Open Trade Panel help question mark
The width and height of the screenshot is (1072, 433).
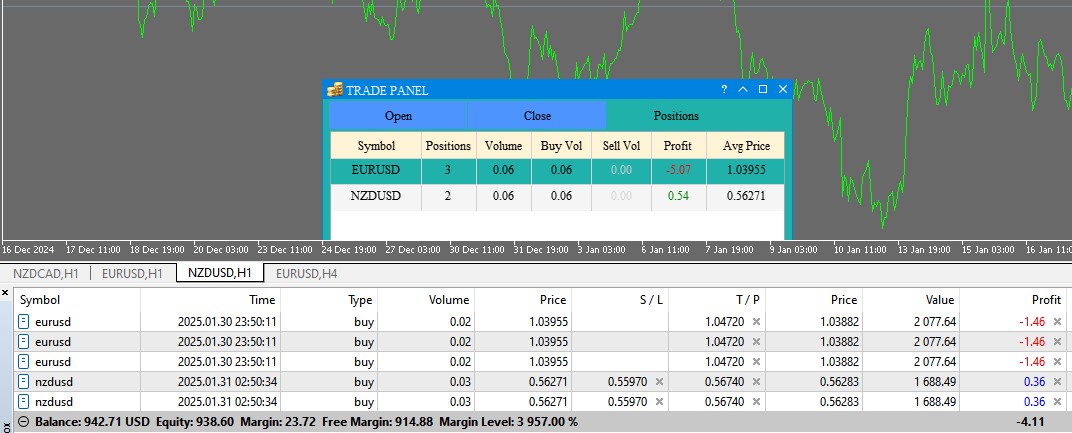click(x=723, y=90)
